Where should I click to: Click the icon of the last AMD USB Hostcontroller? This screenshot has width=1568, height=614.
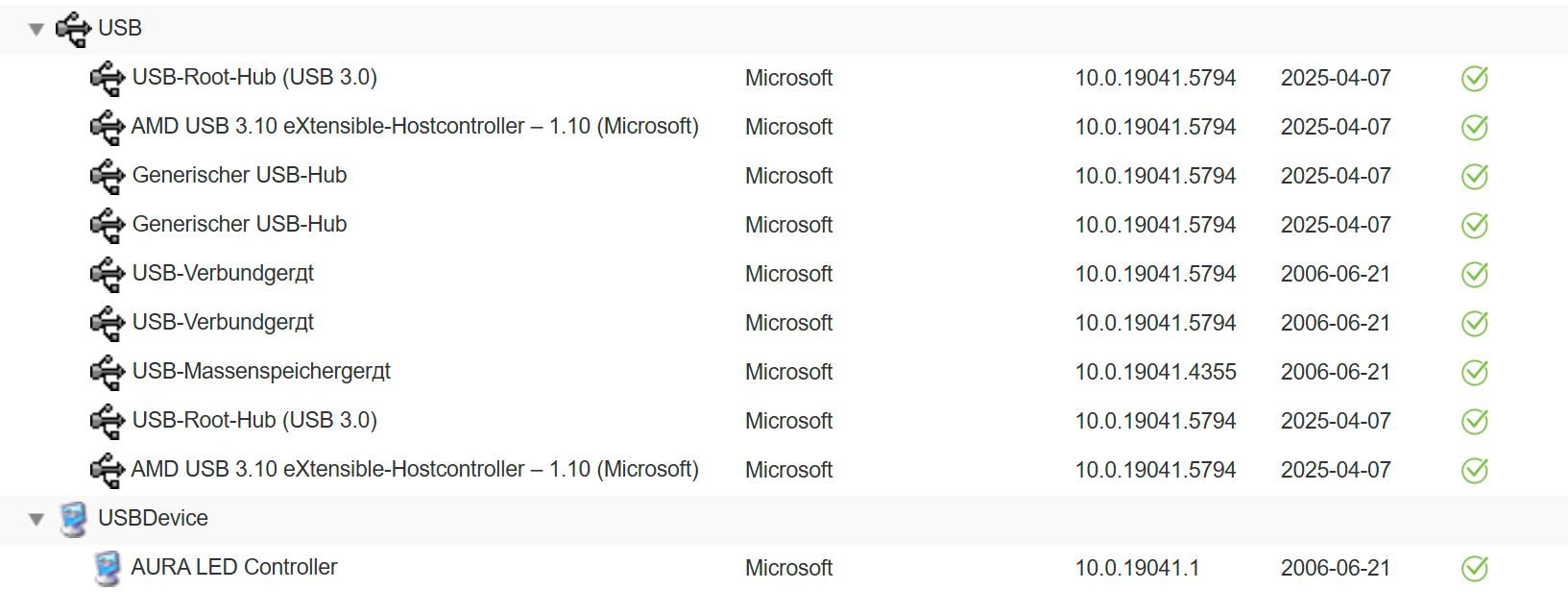[x=107, y=470]
